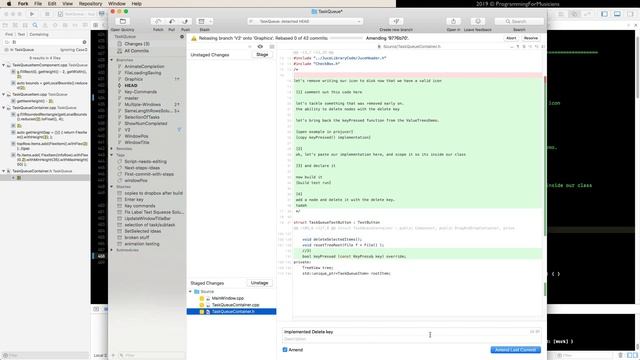640x360 pixels.
Task: Click the Search field in Fork toolbar
Action: 519,21
